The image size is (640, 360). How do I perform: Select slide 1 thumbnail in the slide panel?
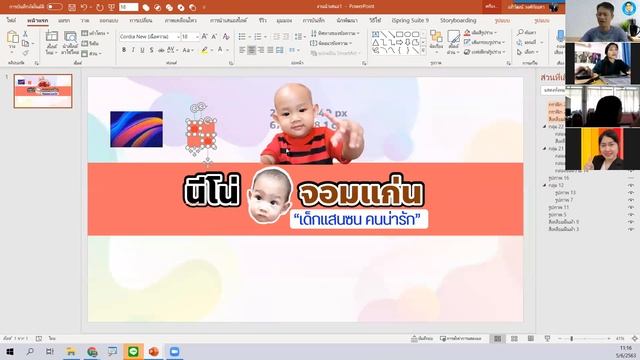(x=43, y=91)
